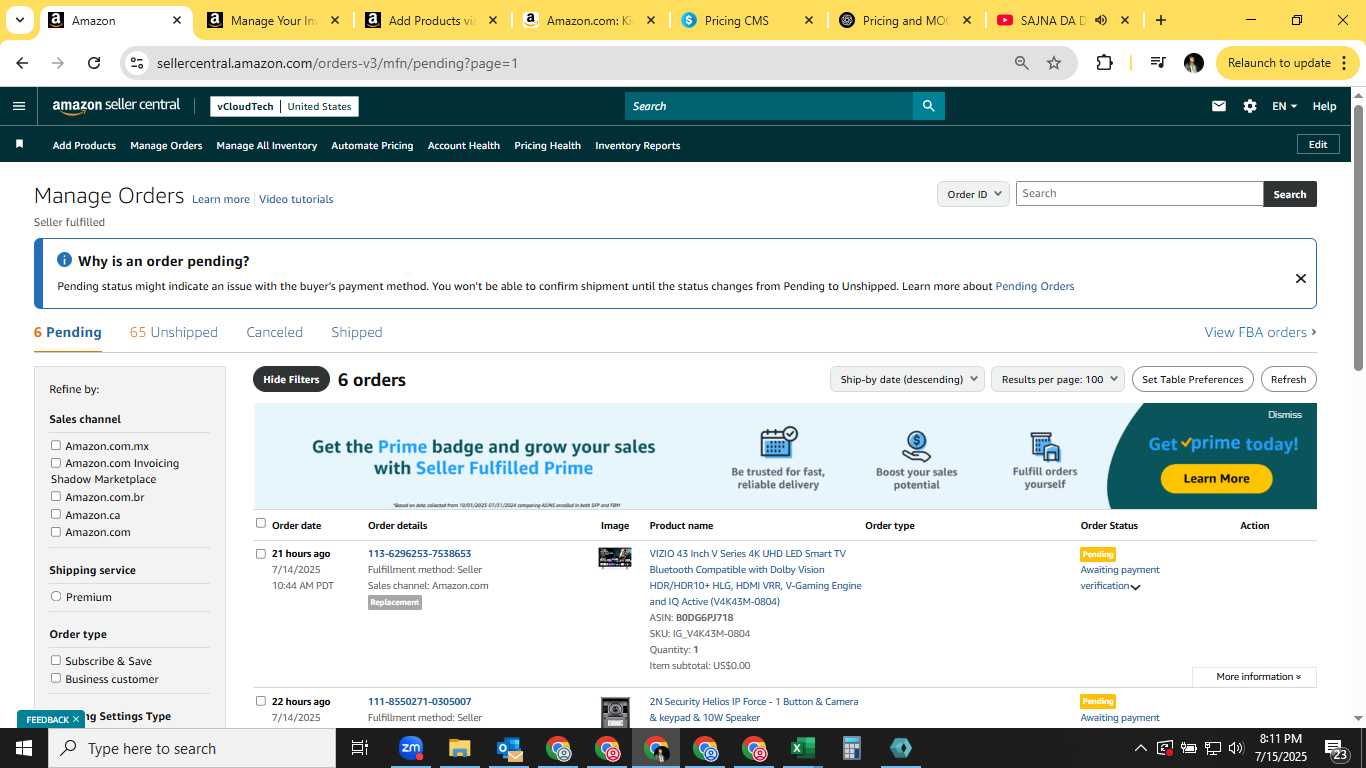
Task: Check the Subscribe & Save order type
Action: (x=56, y=660)
